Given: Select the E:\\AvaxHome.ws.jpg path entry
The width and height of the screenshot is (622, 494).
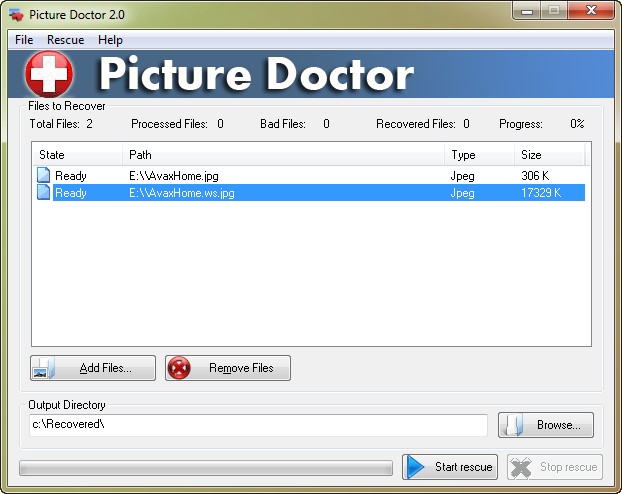Looking at the screenshot, I should coord(182,193).
